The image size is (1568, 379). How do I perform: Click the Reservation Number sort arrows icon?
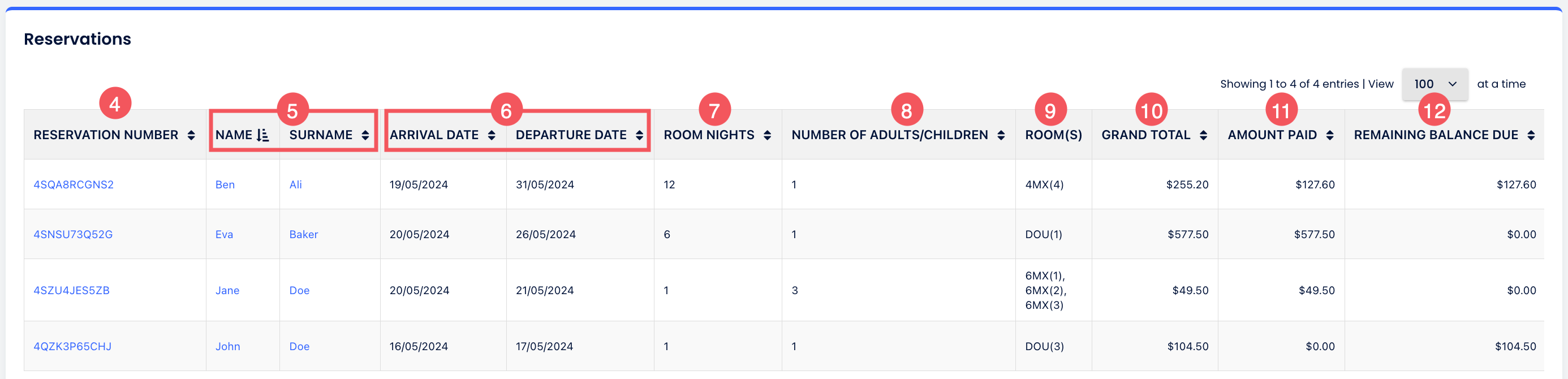point(191,135)
